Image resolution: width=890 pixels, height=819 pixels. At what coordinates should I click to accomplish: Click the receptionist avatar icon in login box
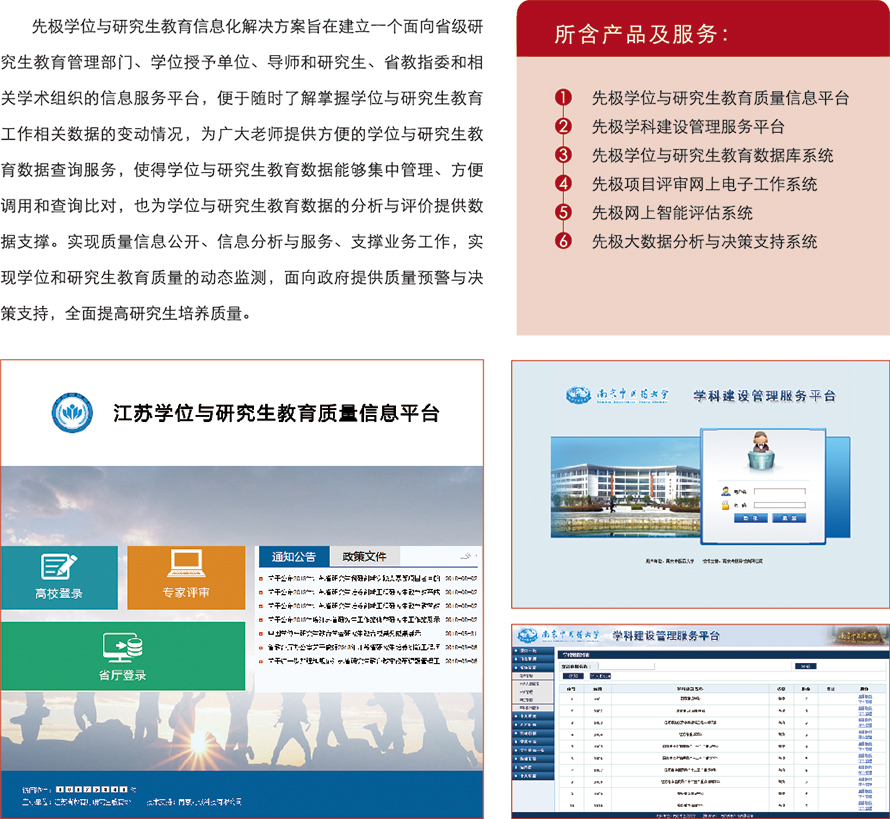[761, 451]
